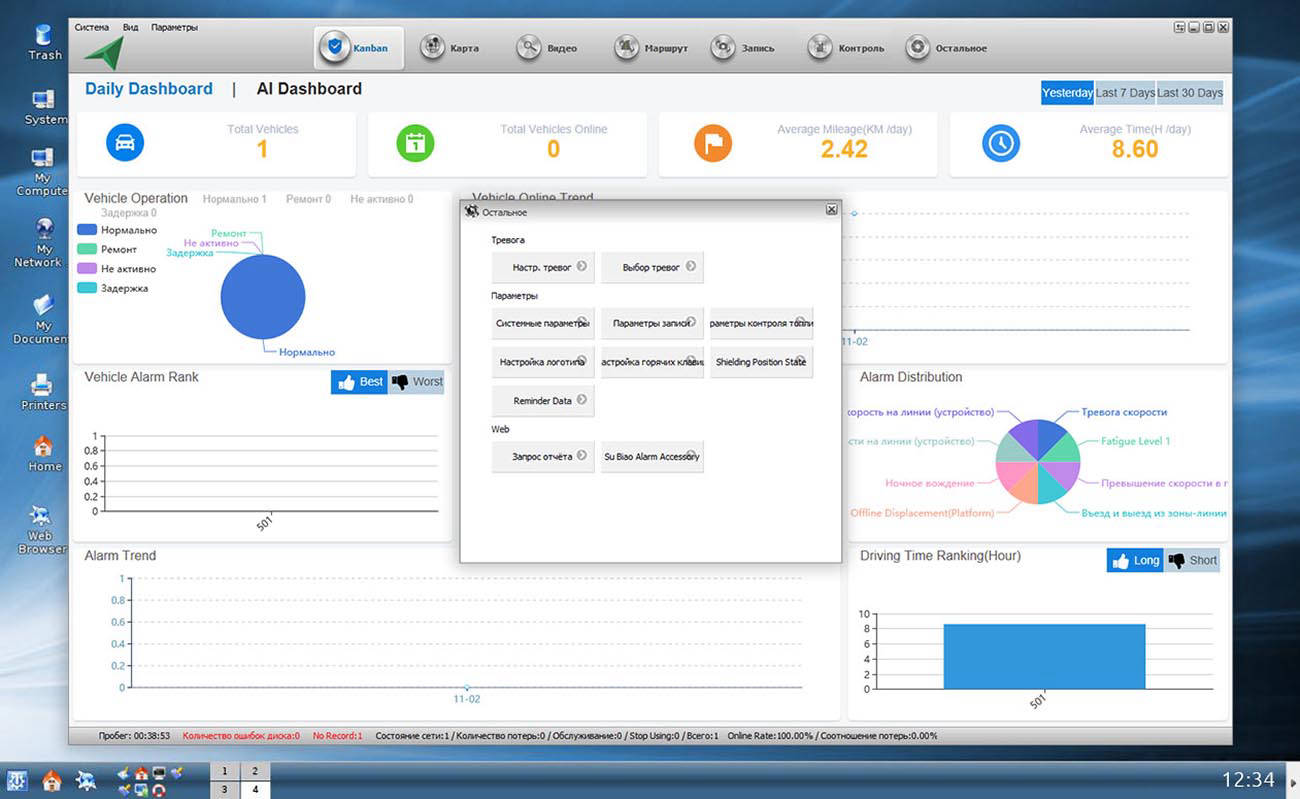Click the Last 7 Days button
This screenshot has width=1300, height=799.
(x=1125, y=93)
